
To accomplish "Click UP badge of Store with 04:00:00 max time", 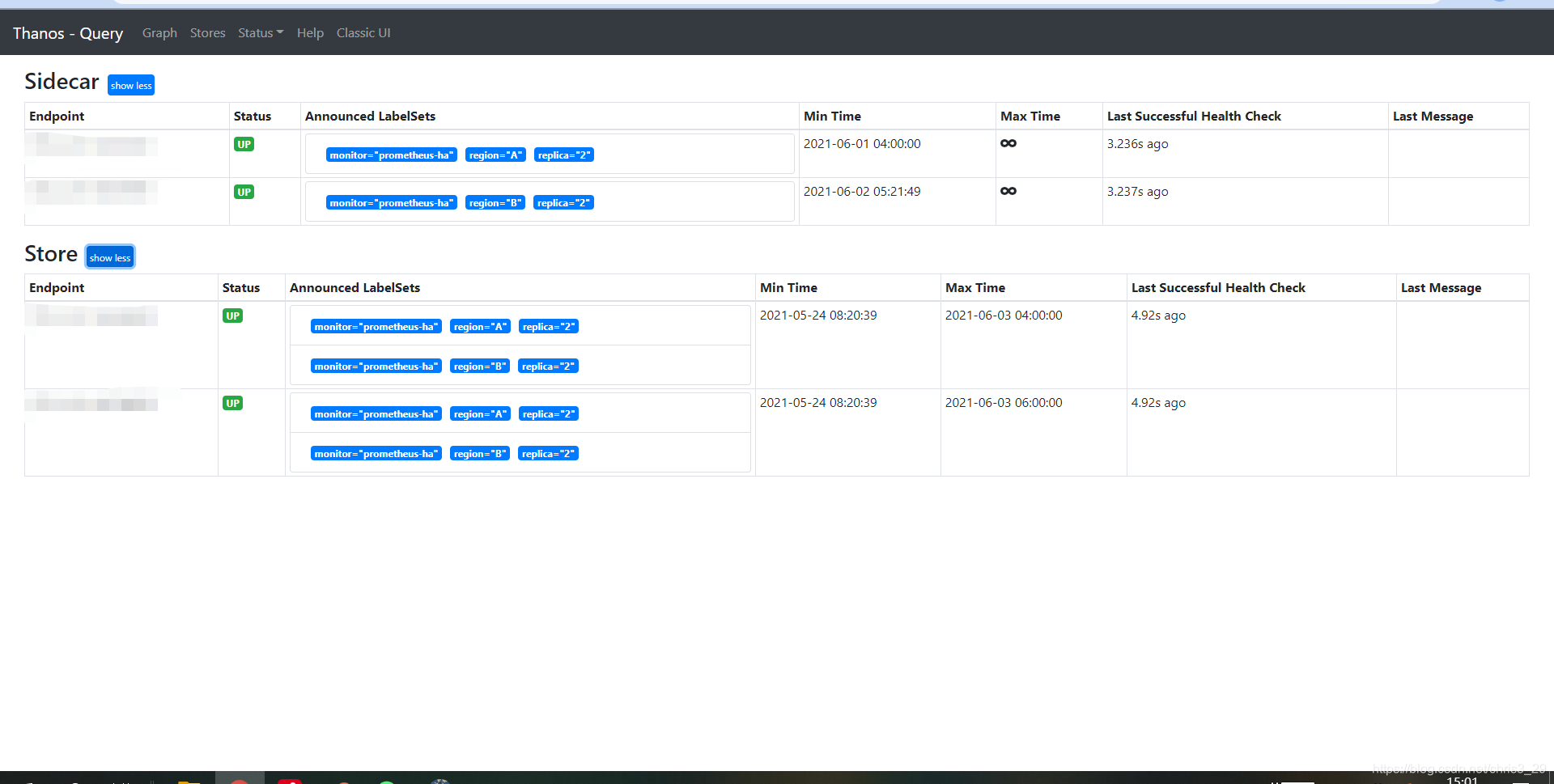I will (x=232, y=316).
